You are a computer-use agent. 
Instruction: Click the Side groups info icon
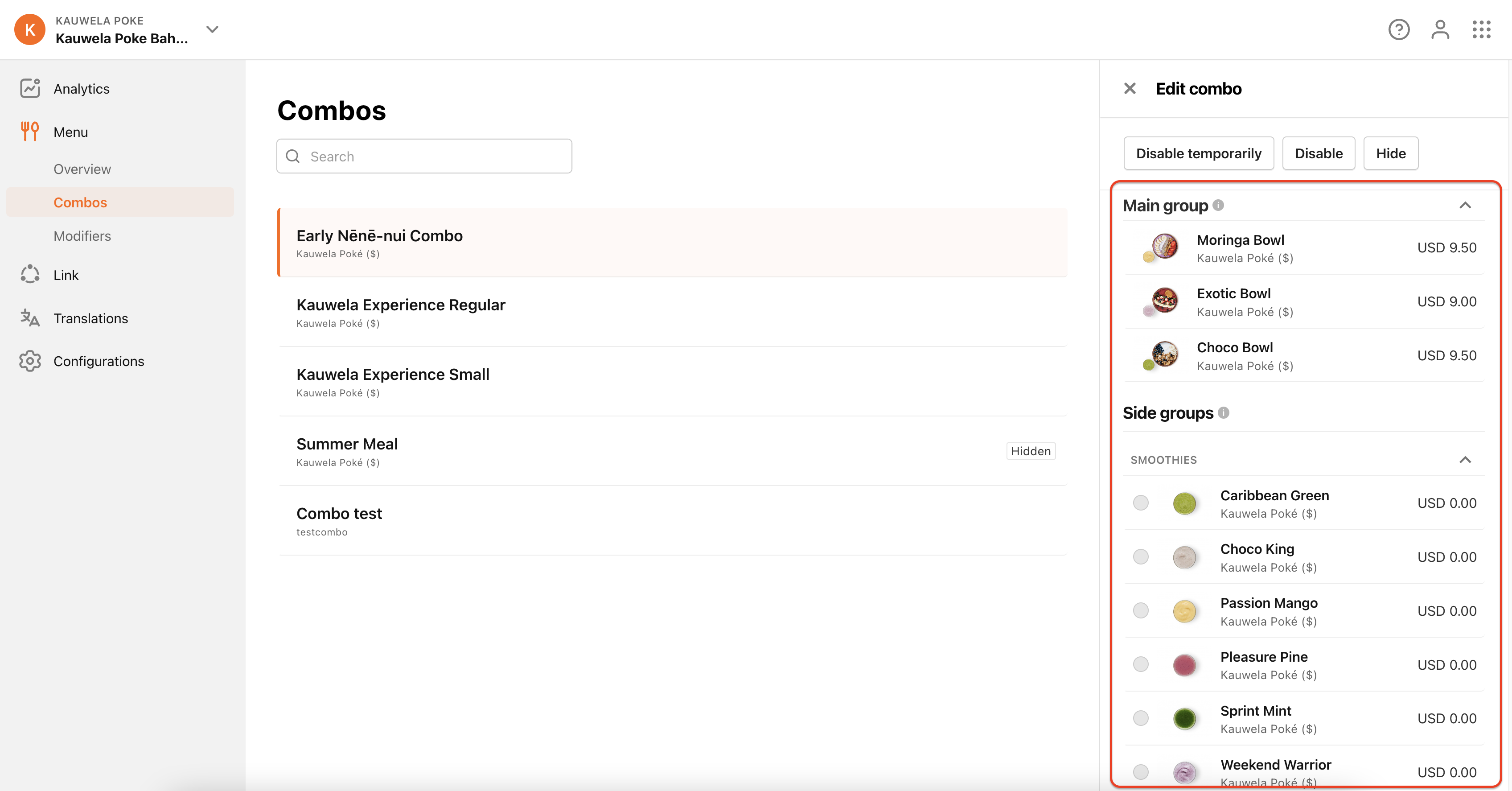(1223, 412)
